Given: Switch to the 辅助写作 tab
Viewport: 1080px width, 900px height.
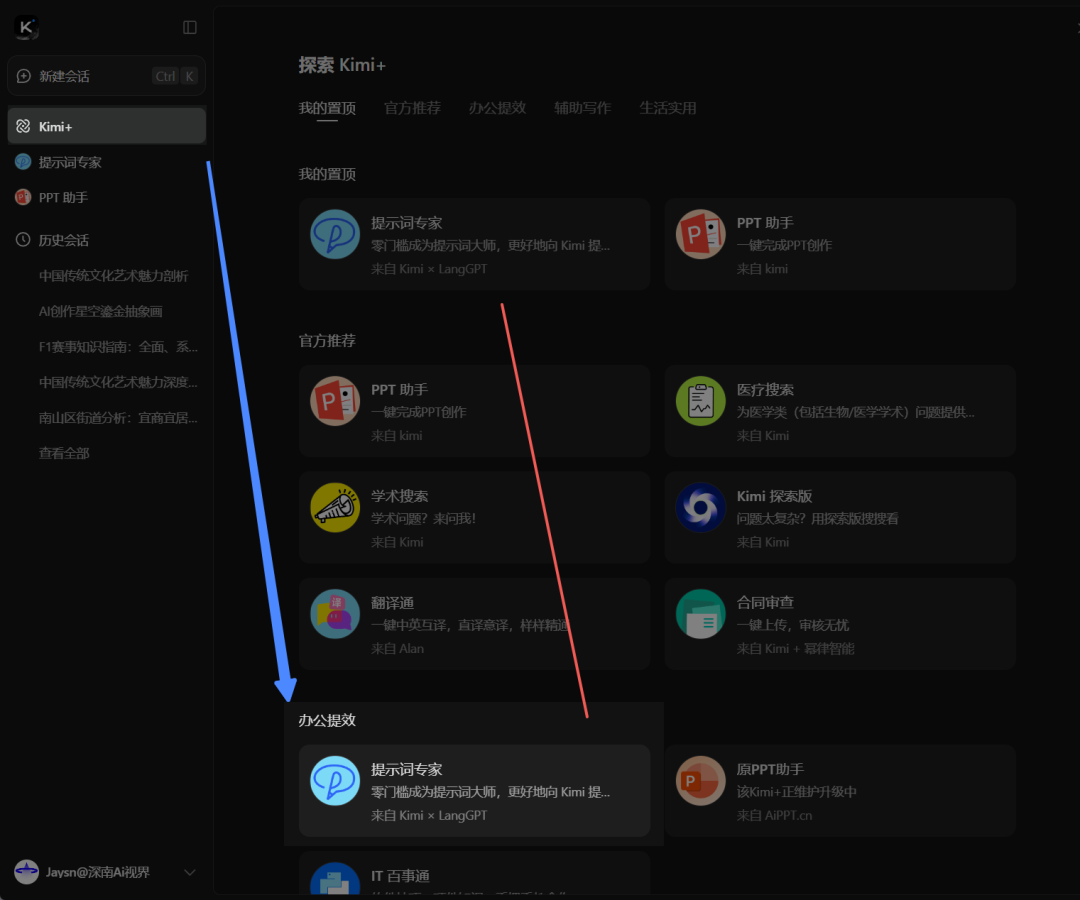Looking at the screenshot, I should coord(583,108).
